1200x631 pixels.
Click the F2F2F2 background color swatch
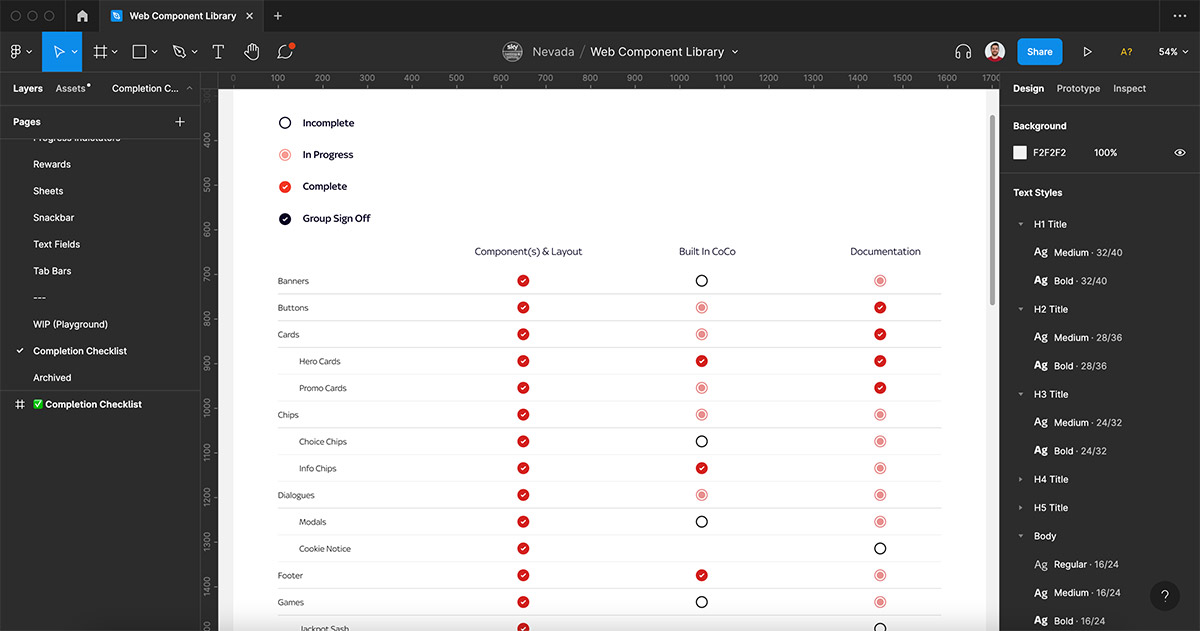point(1020,153)
